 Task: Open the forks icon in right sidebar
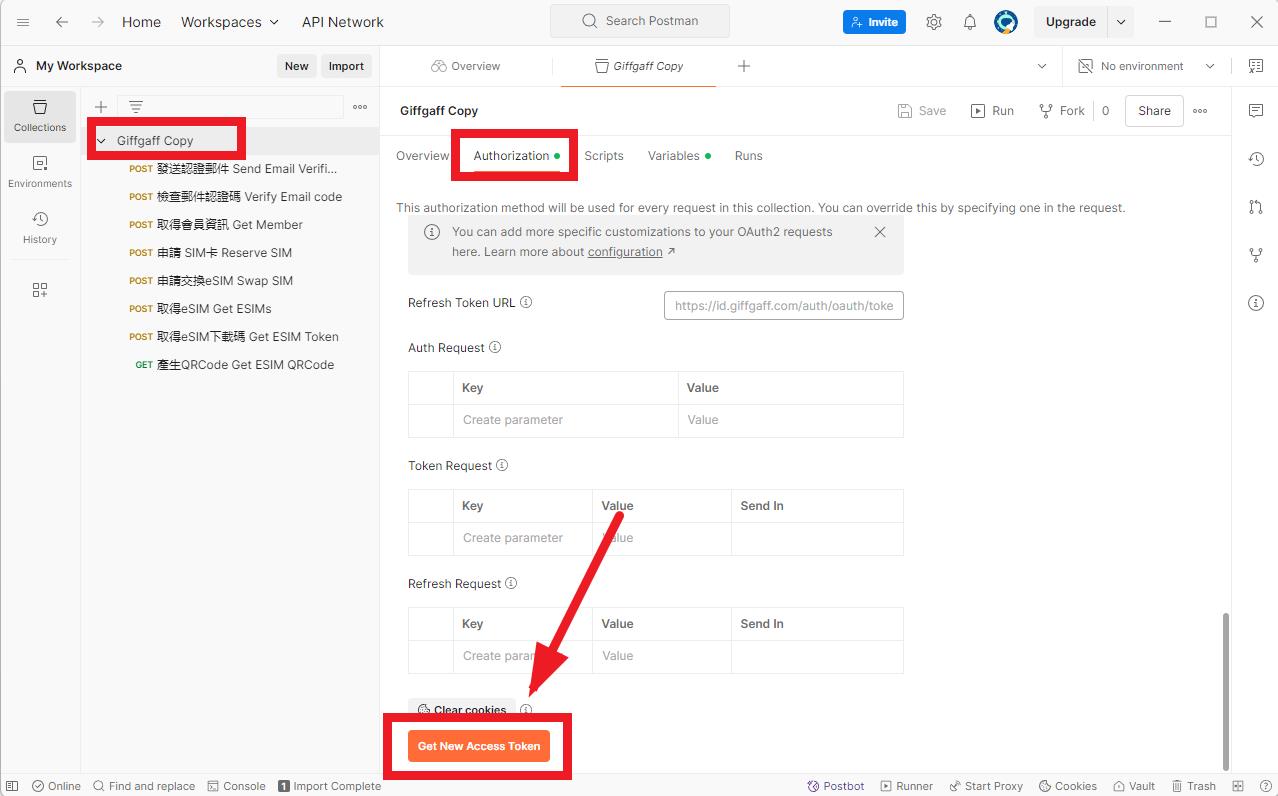tap(1256, 255)
